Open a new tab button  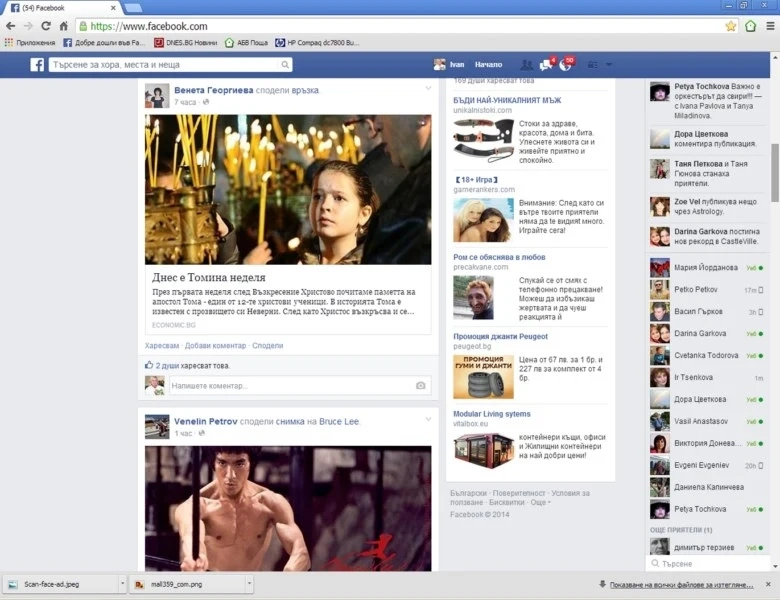[x=133, y=7]
